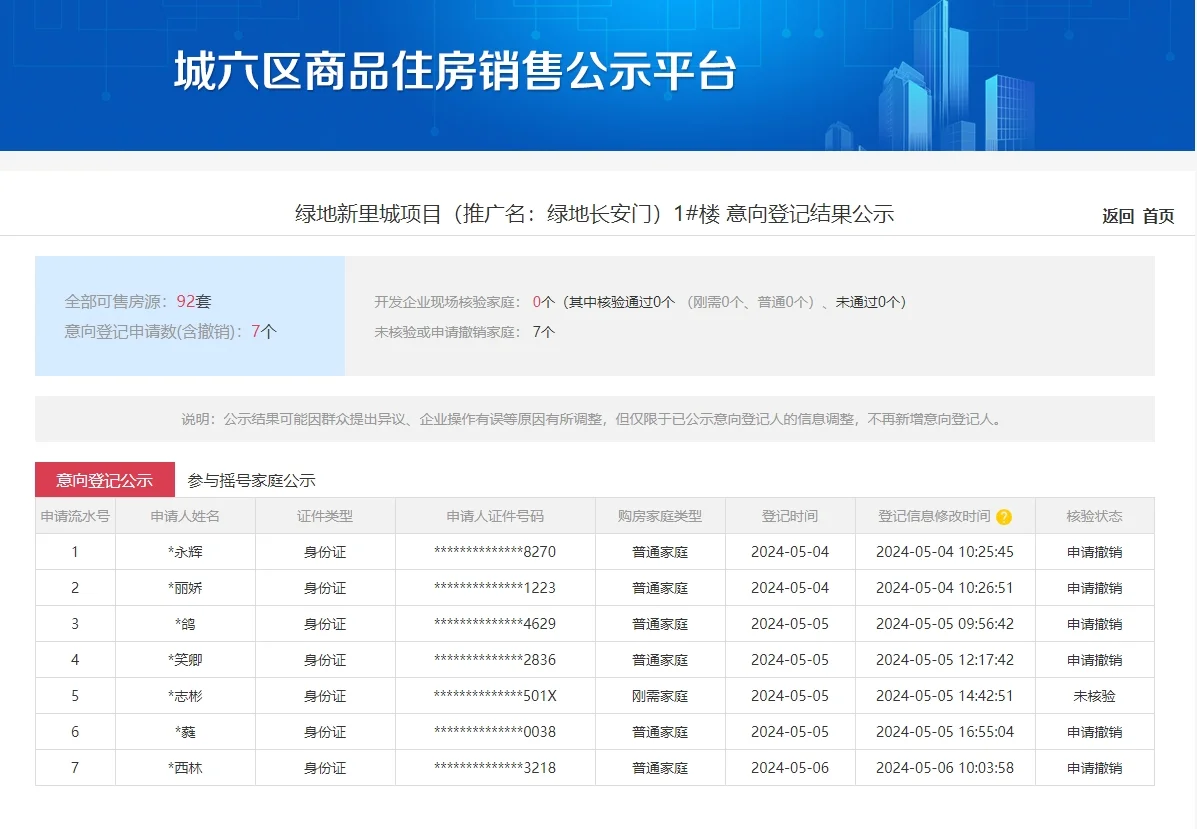The height and width of the screenshot is (829, 1197).
Task: Click the 证件类型 column header
Action: point(324,516)
